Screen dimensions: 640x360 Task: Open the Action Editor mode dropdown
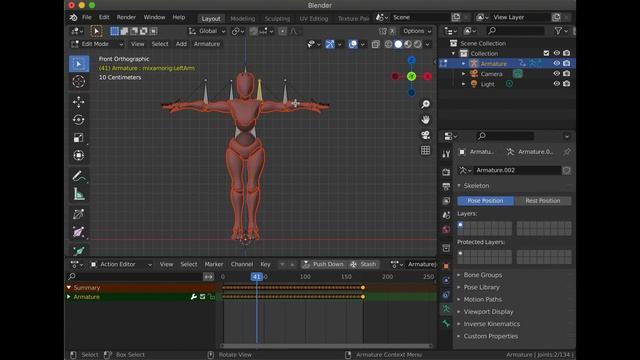point(121,264)
